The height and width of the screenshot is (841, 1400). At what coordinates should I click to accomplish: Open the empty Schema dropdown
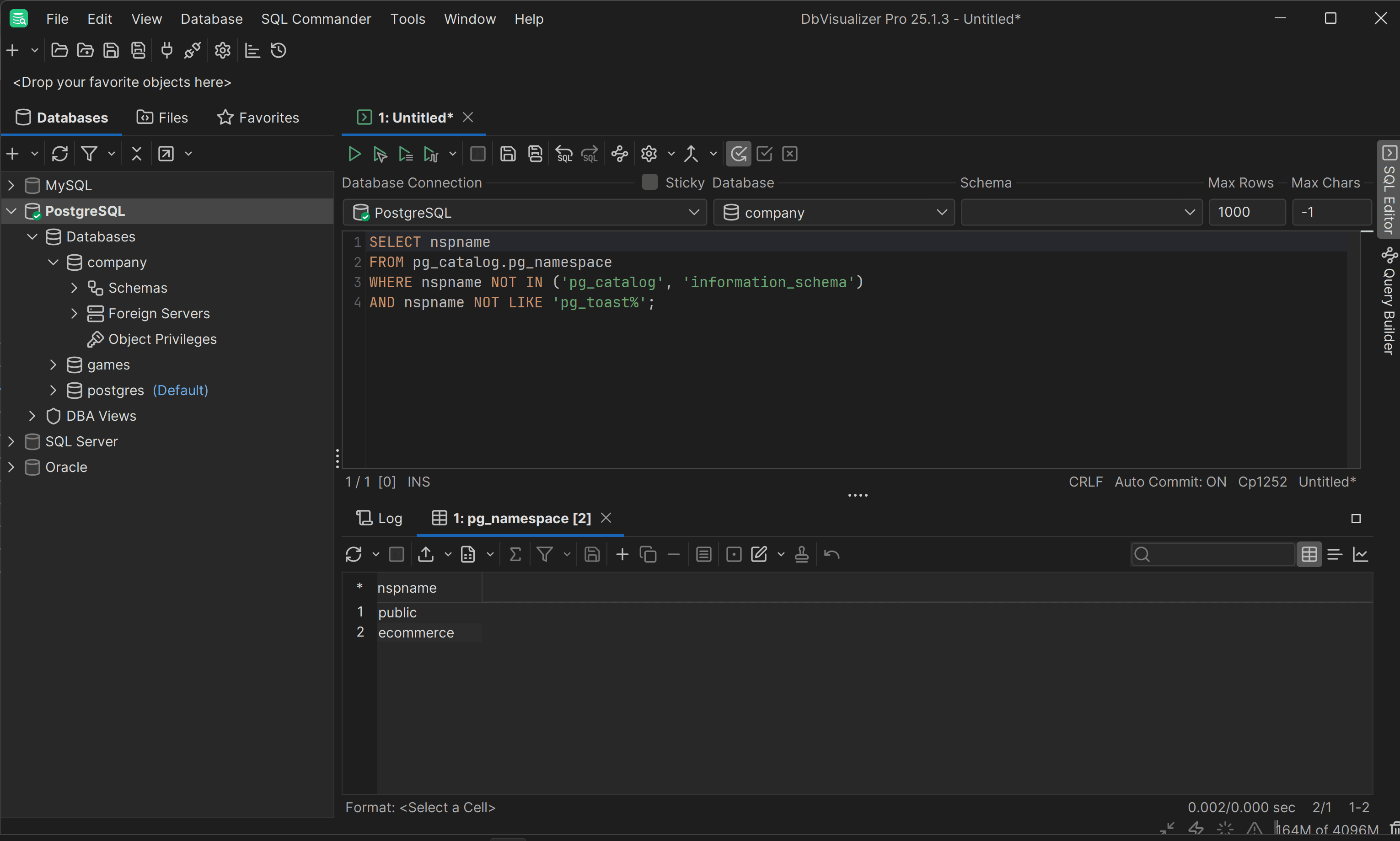[1081, 213]
